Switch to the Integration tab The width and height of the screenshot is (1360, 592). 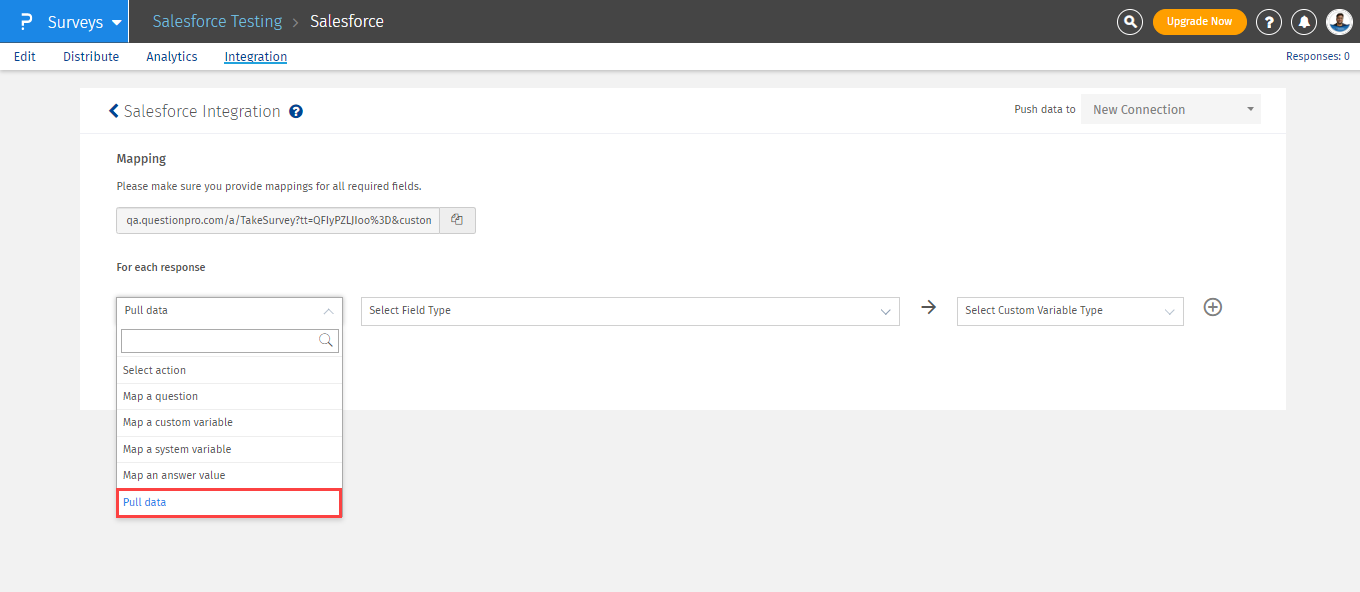pos(256,57)
